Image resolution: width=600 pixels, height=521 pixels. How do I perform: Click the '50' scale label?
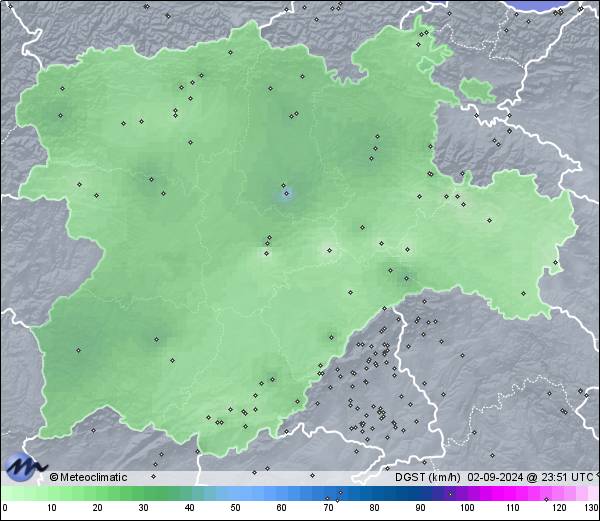[235, 508]
